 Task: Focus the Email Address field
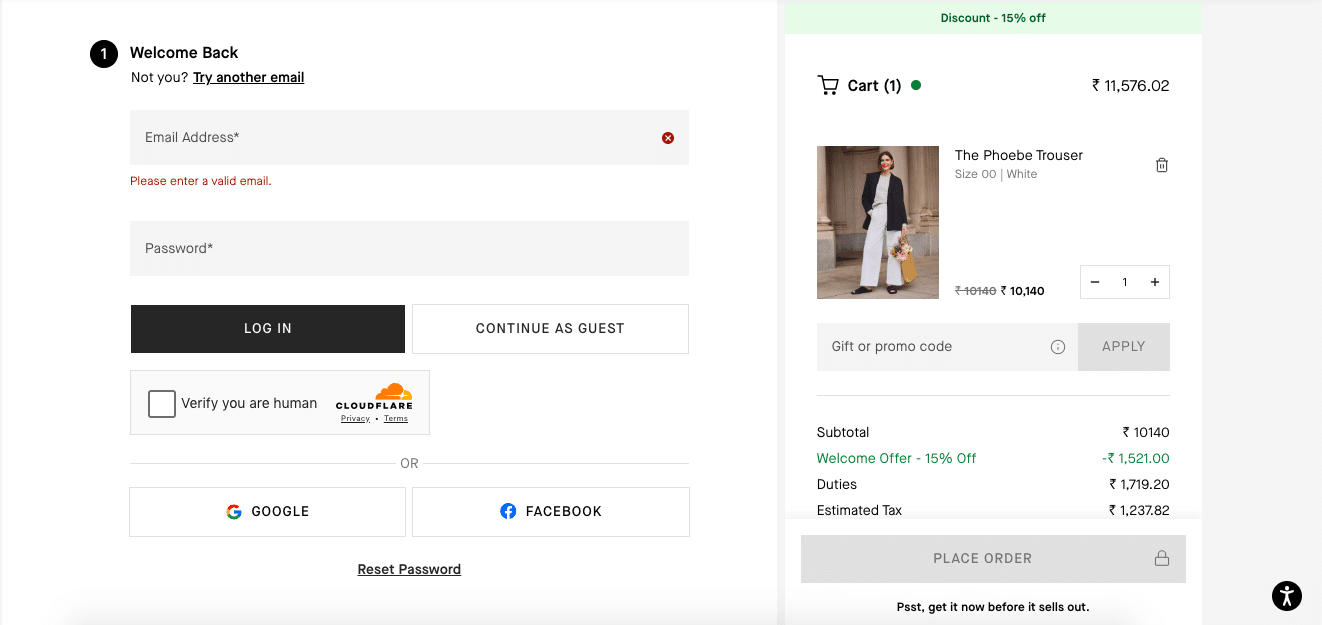click(x=395, y=138)
